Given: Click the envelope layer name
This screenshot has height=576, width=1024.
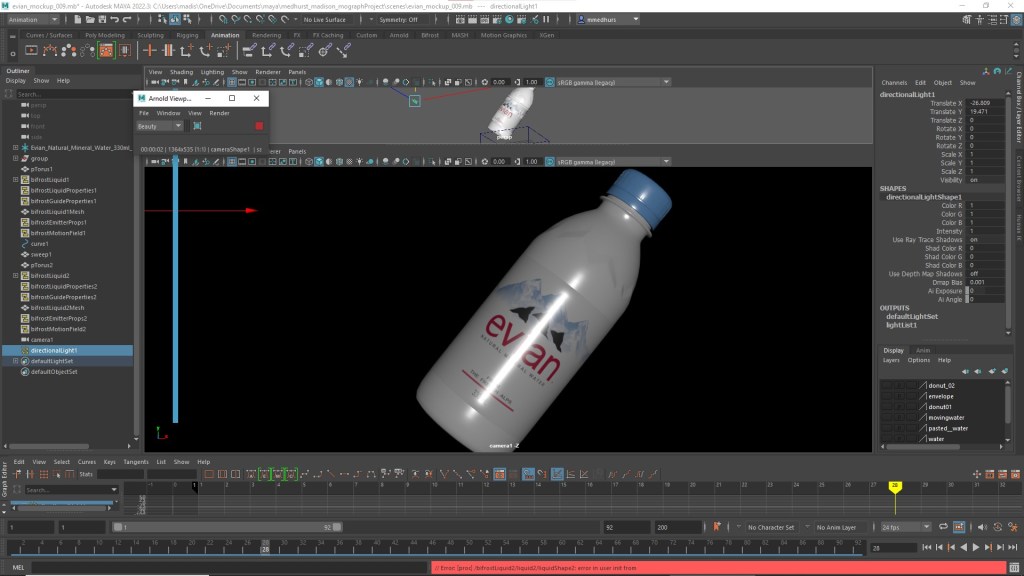Looking at the screenshot, I should pyautogui.click(x=940, y=396).
